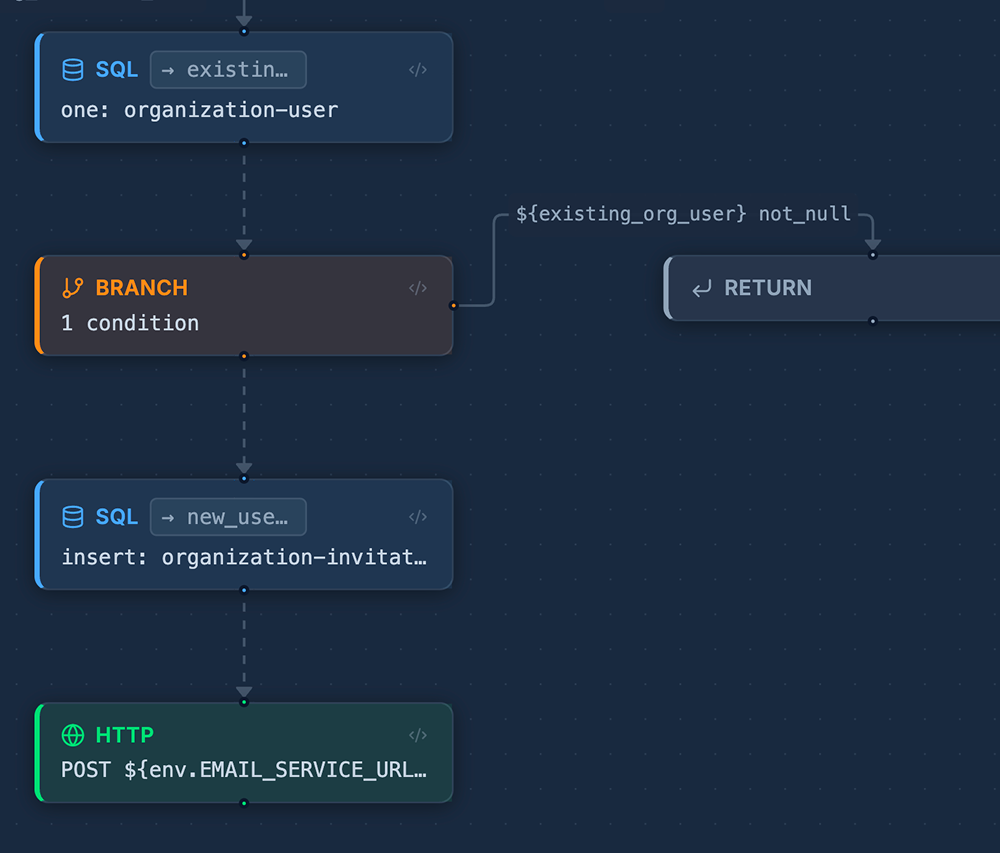Click the dashed connector between BRANCH and insert nodes

pos(244,415)
